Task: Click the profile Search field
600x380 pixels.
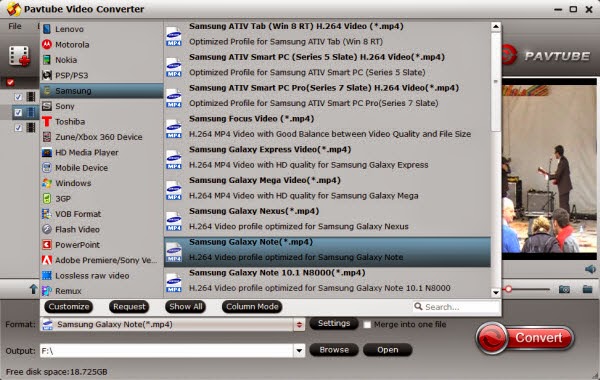Action: [x=456, y=307]
